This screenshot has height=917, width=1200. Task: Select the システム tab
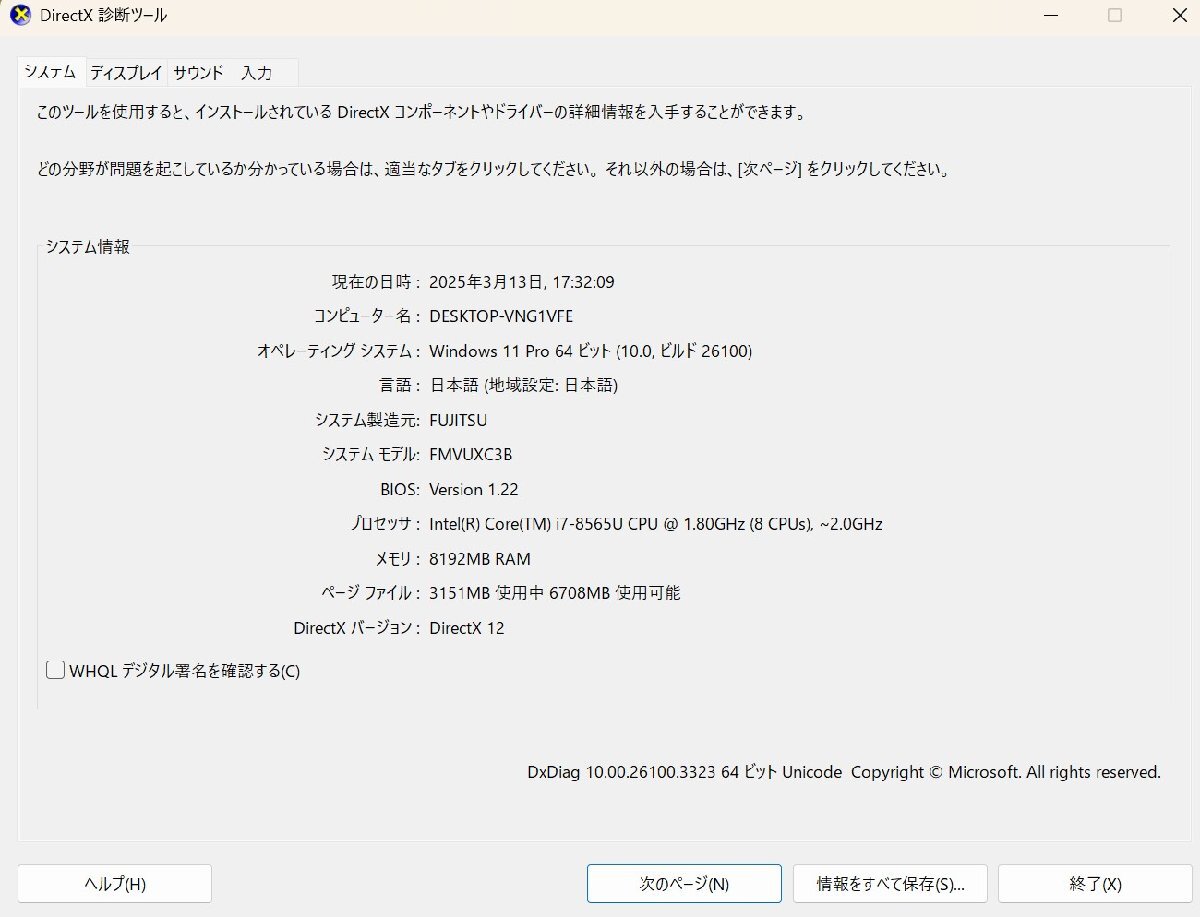pyautogui.click(x=51, y=72)
